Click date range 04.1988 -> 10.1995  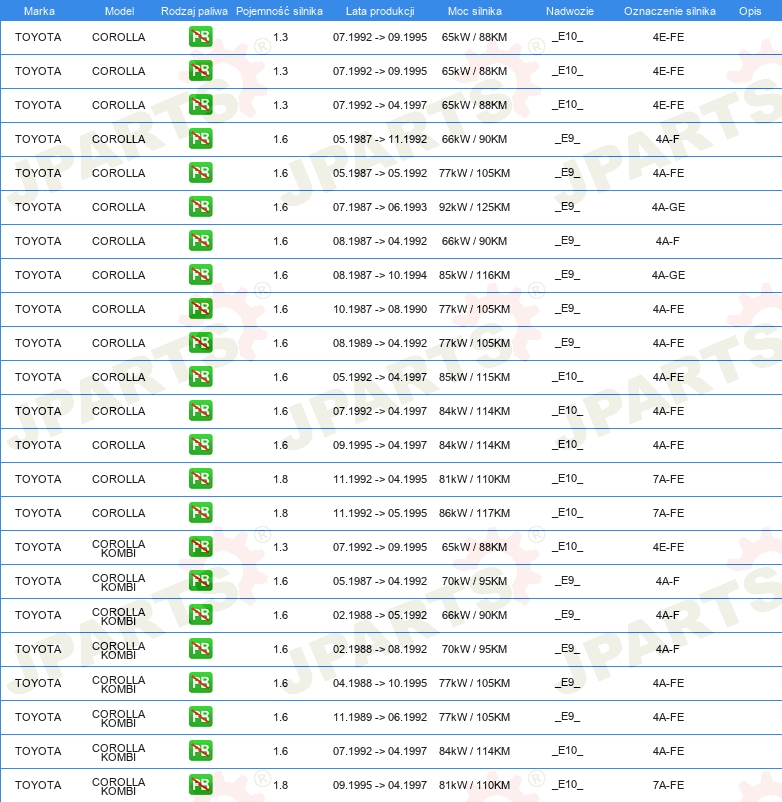(379, 683)
